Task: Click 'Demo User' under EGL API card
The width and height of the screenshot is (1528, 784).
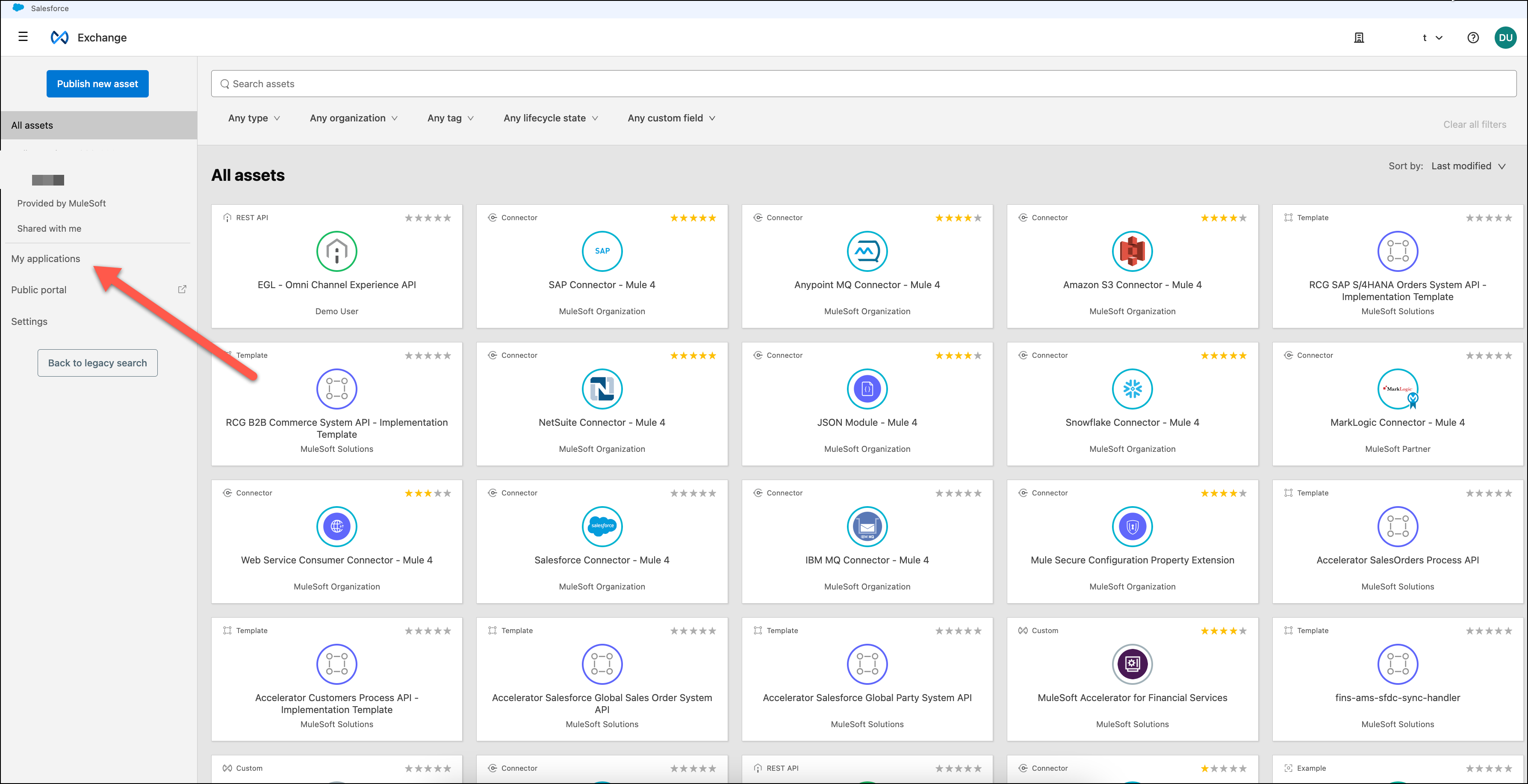Action: pos(337,311)
